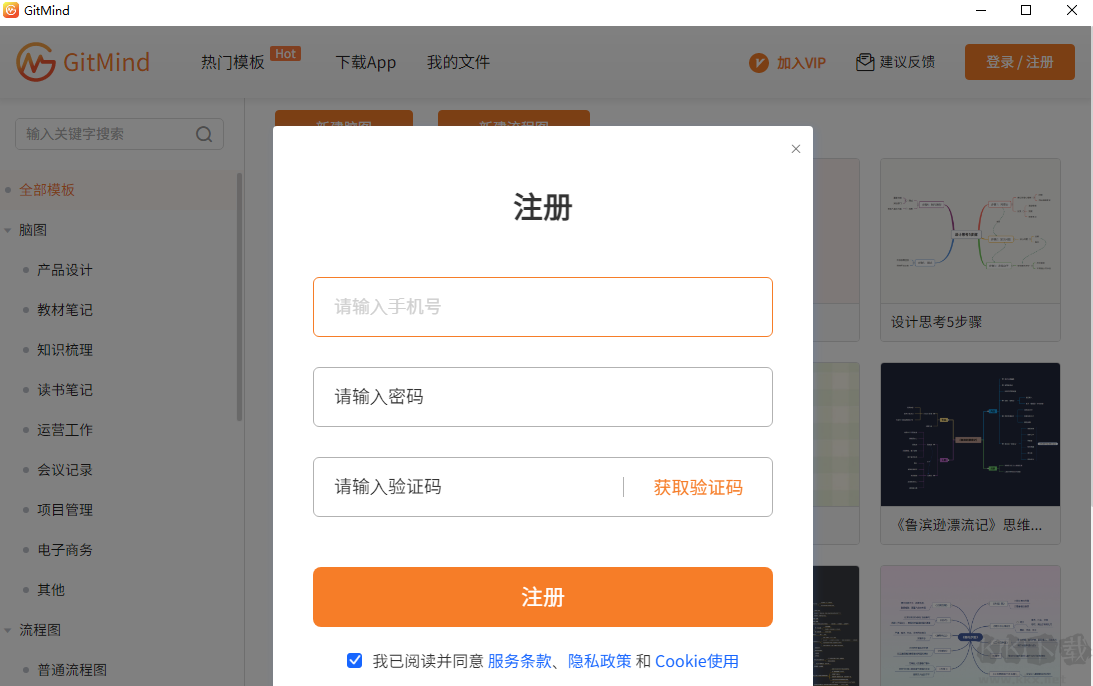Open the 服务条款 link
The width and height of the screenshot is (1093, 686).
point(520,660)
